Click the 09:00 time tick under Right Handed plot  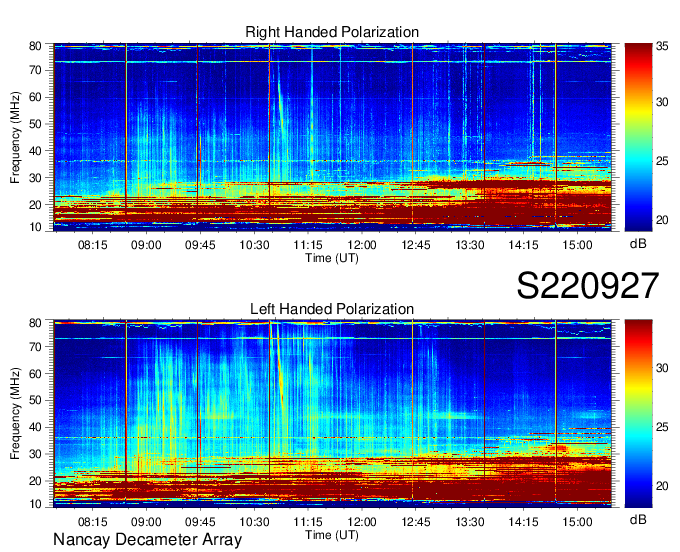coord(146,245)
